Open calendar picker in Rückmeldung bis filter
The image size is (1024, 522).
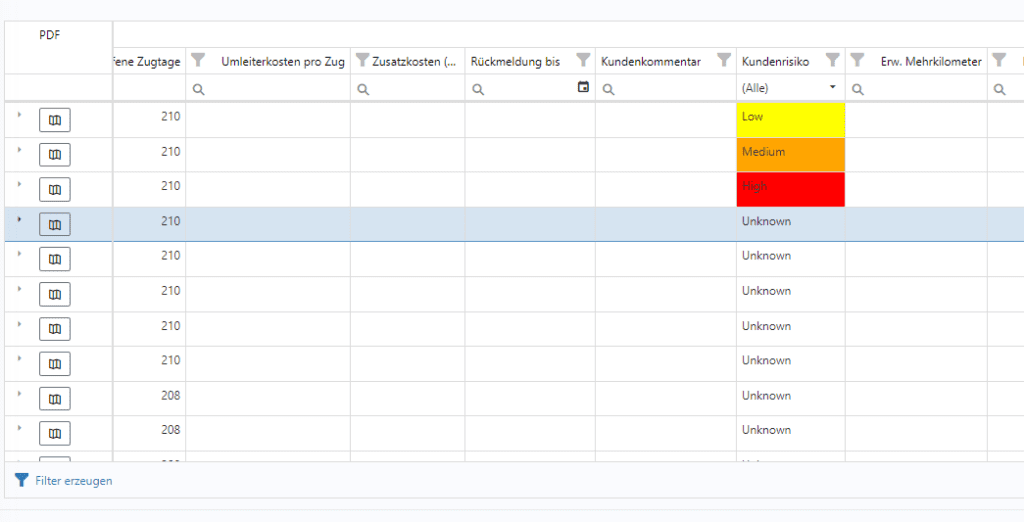click(x=583, y=88)
